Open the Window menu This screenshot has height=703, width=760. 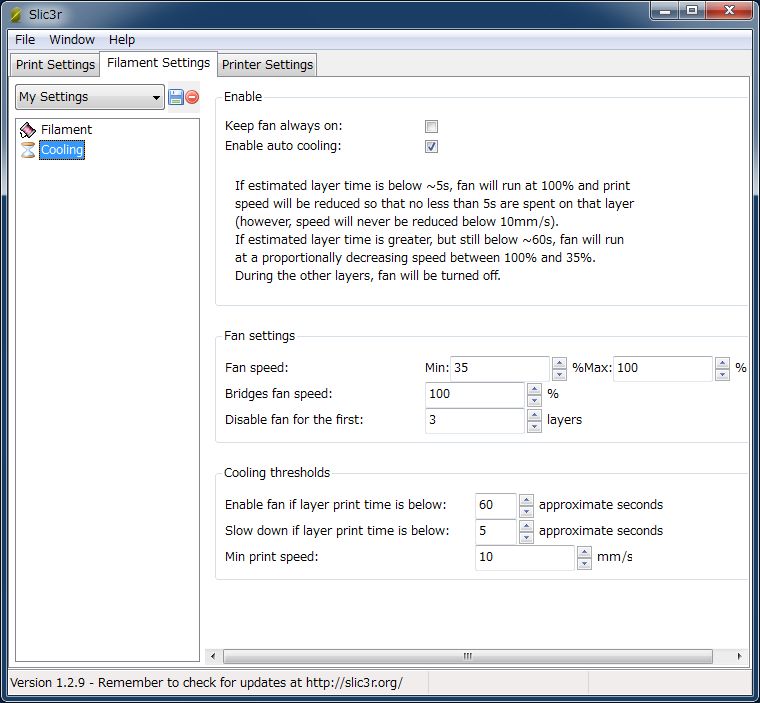(x=72, y=40)
